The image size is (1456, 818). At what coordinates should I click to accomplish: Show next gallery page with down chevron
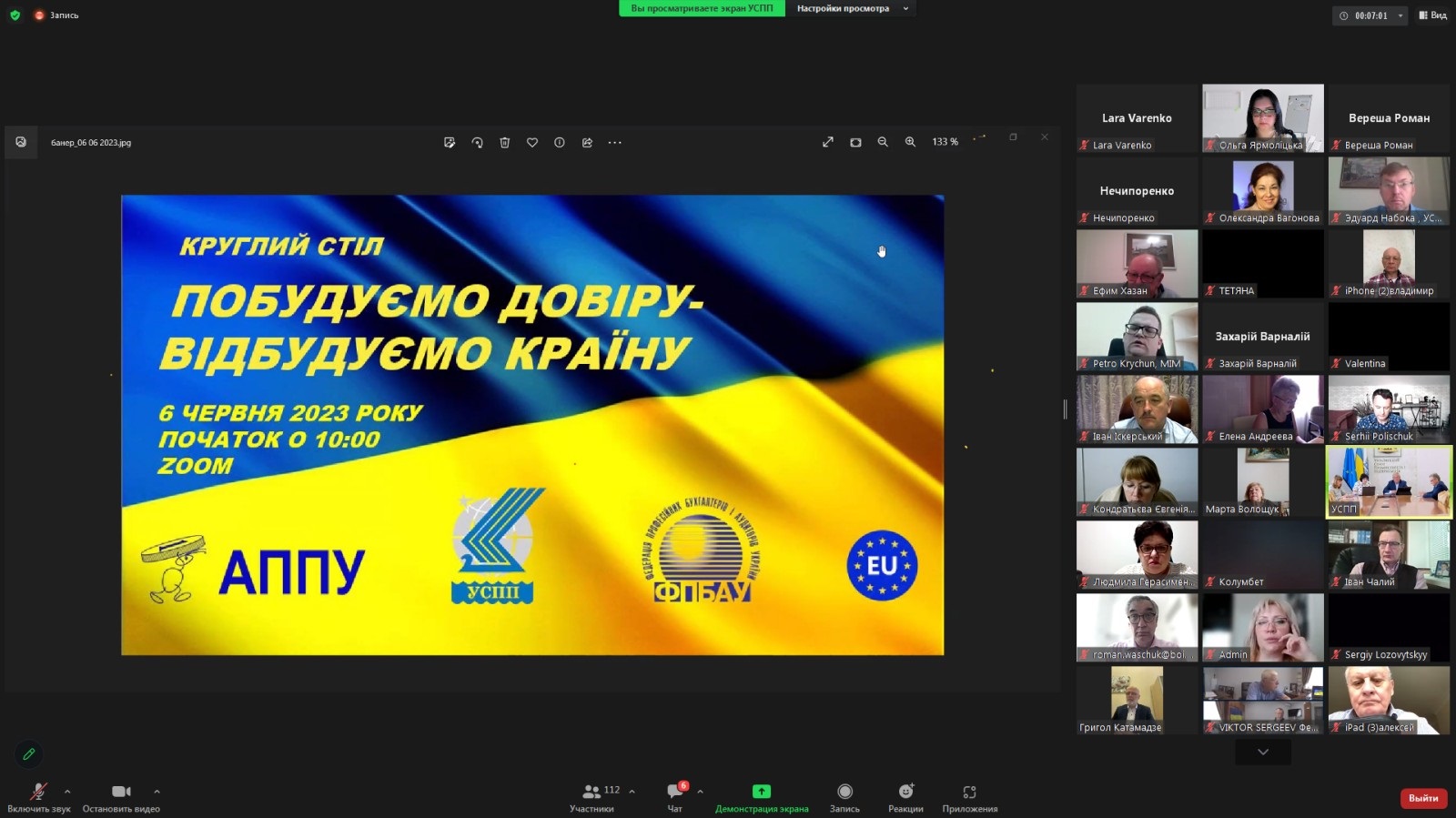[x=1263, y=752]
